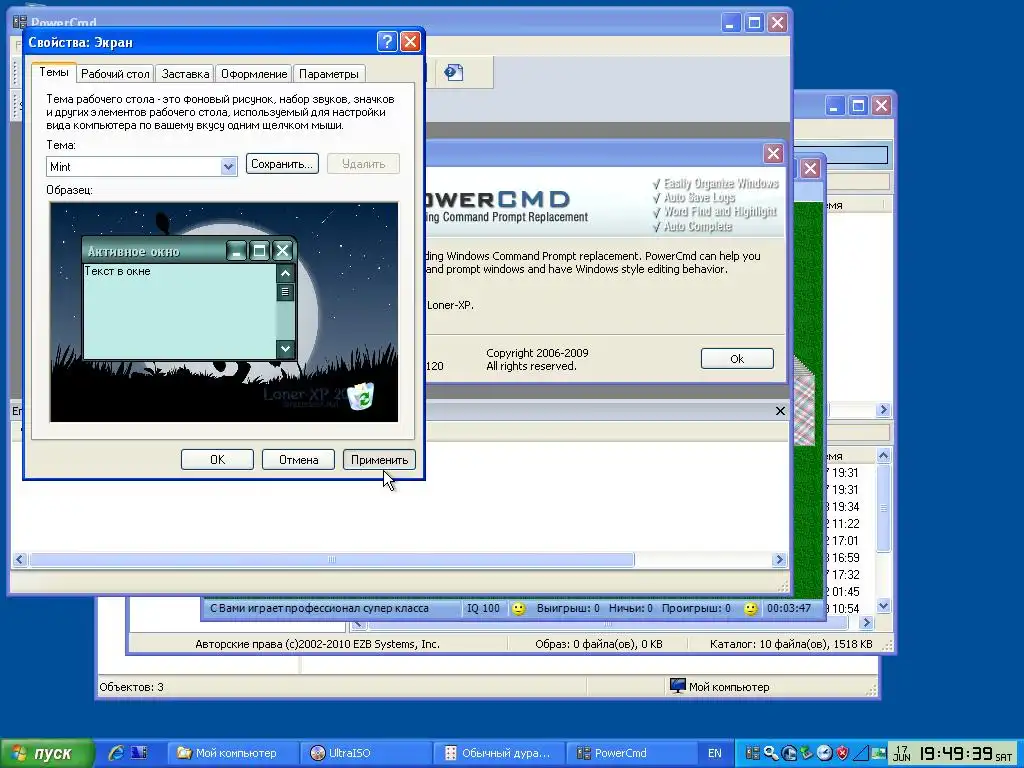The height and width of the screenshot is (768, 1024).
Task: Apply theme with Применить button
Action: point(379,460)
